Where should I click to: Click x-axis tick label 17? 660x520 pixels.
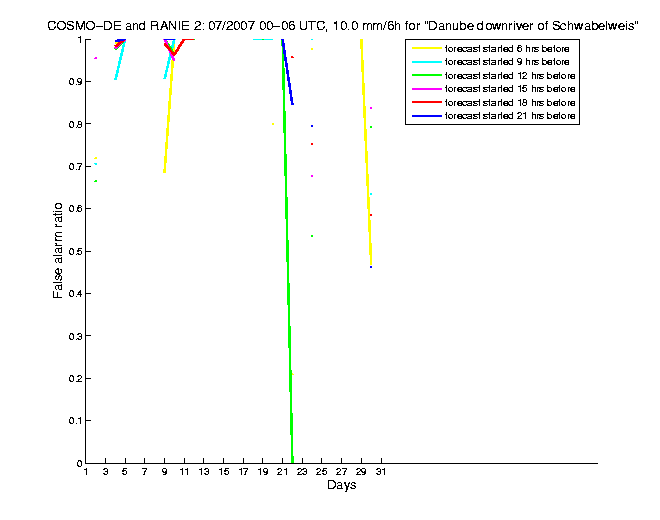tap(243, 472)
